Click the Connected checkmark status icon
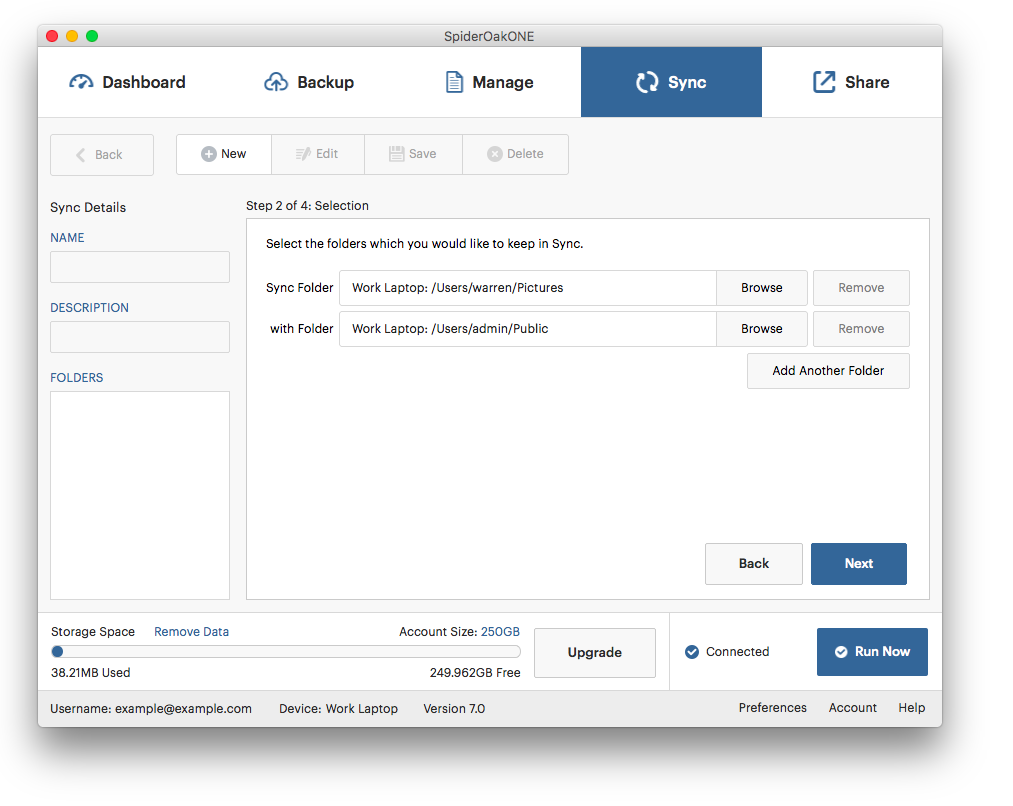 [x=692, y=652]
